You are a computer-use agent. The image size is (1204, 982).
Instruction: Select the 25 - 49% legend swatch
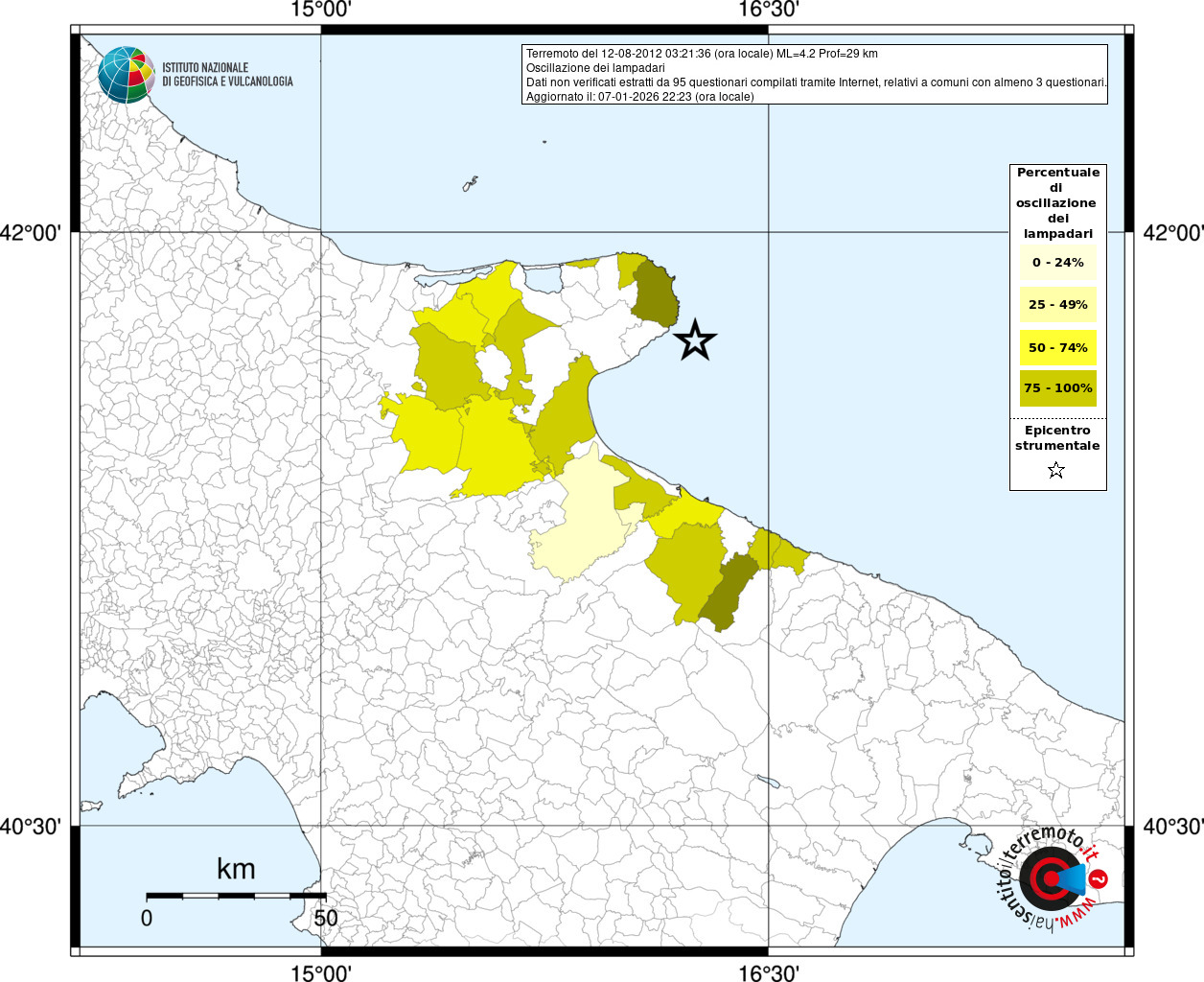point(1058,305)
